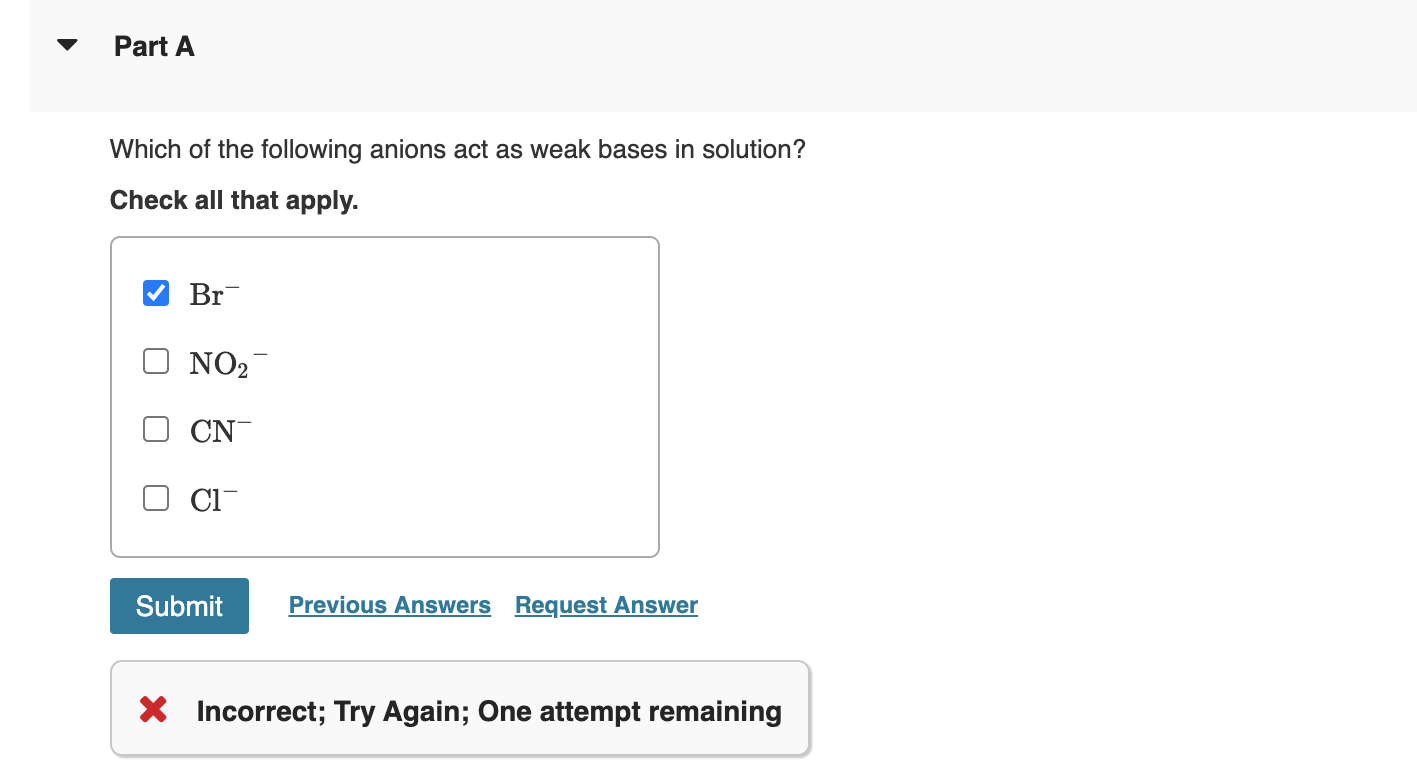Collapse Part A with the disclosure triangle

(65, 44)
